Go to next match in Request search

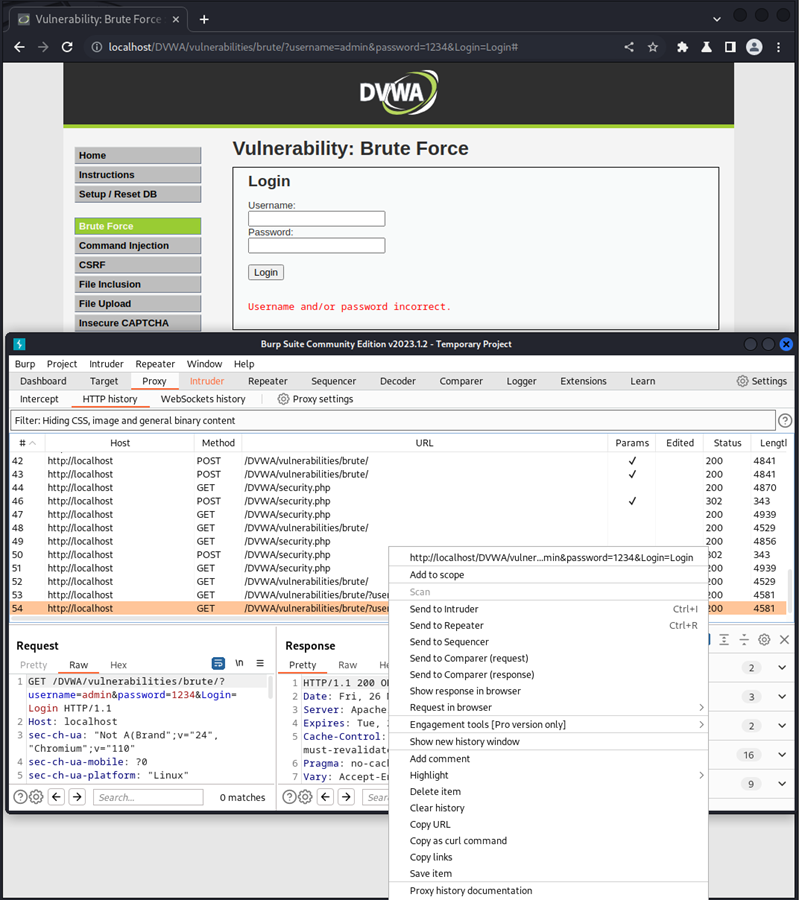(77, 797)
